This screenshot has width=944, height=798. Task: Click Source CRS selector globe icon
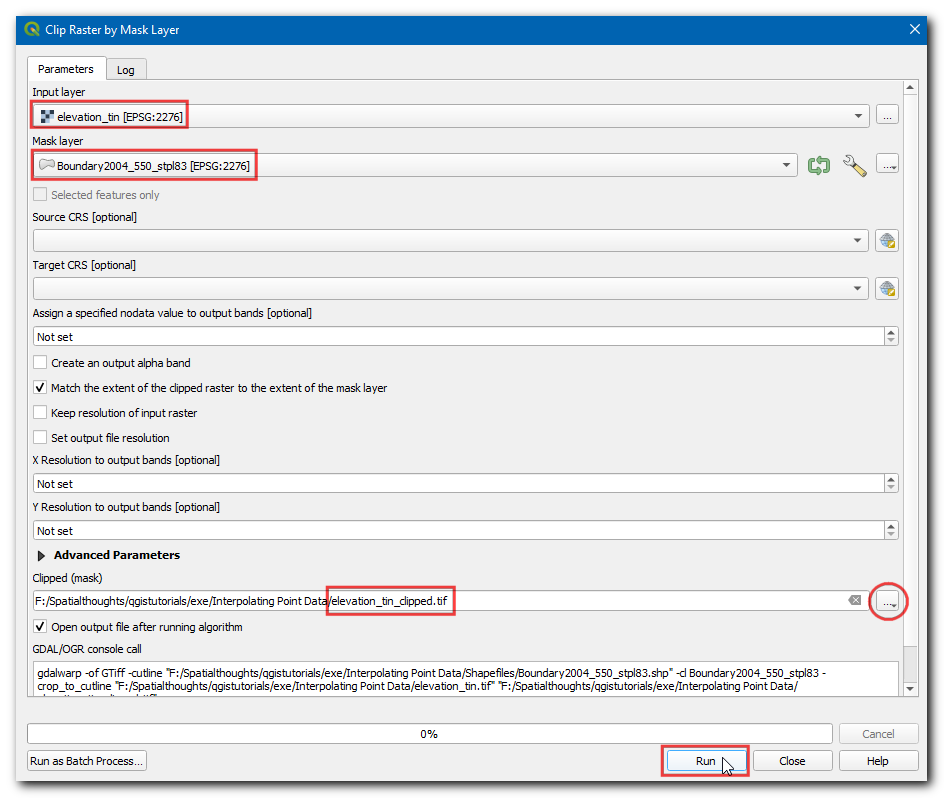(x=886, y=241)
